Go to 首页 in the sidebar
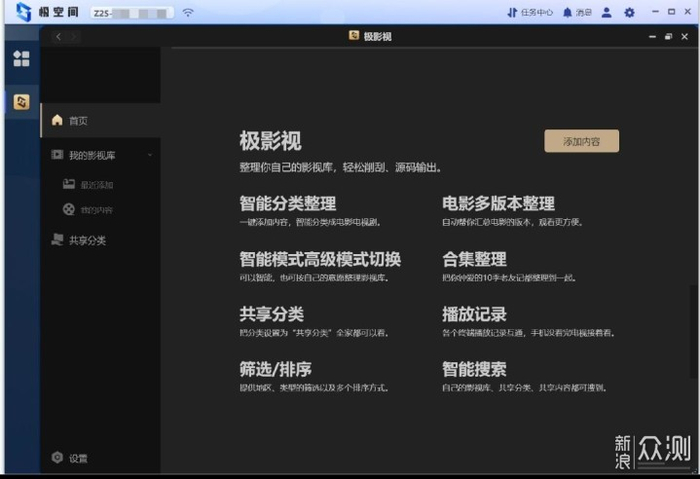Image resolution: width=700 pixels, height=479 pixels. 78,121
